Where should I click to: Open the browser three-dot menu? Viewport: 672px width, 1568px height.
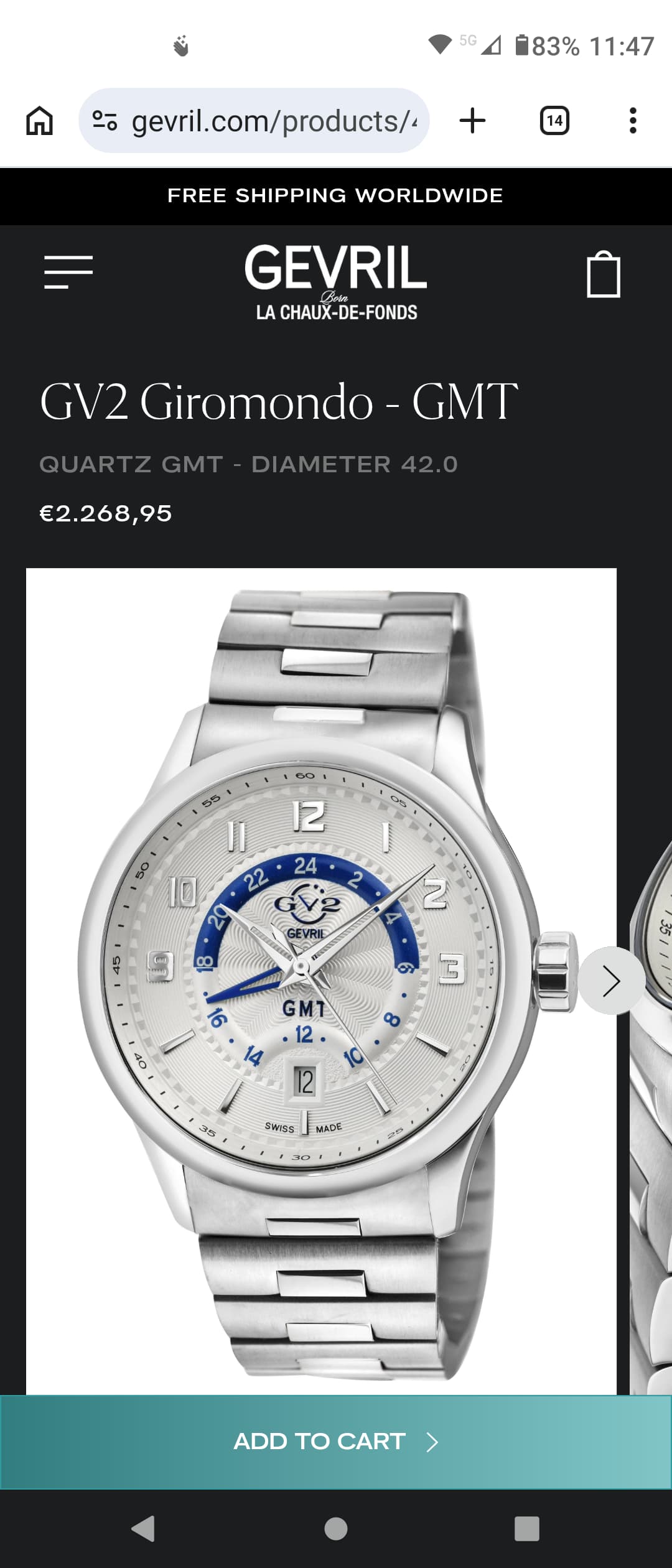(x=633, y=121)
